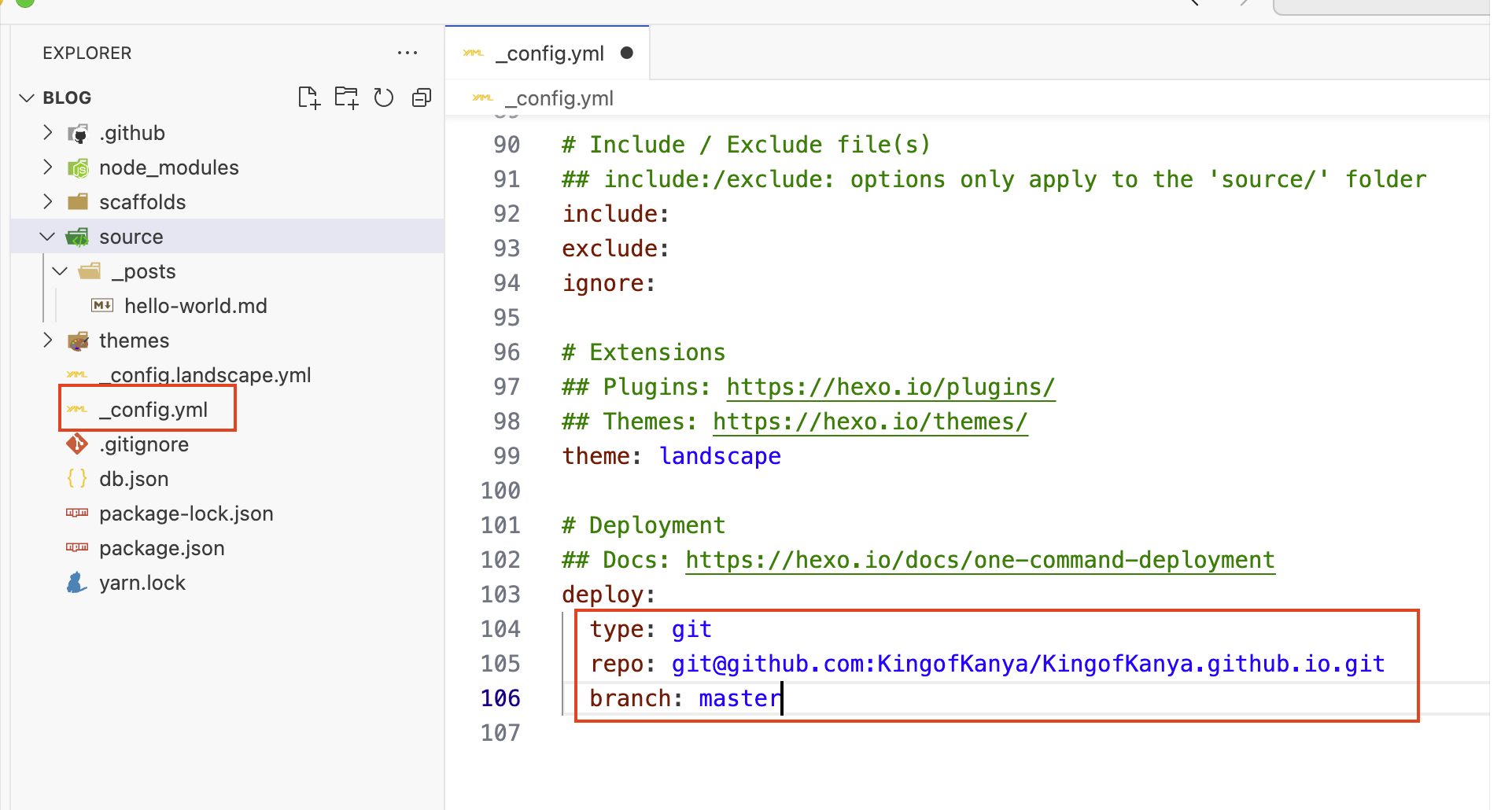Click the YAML icon in the _config.yml tab
This screenshot has width=1512, height=810.
pos(474,53)
